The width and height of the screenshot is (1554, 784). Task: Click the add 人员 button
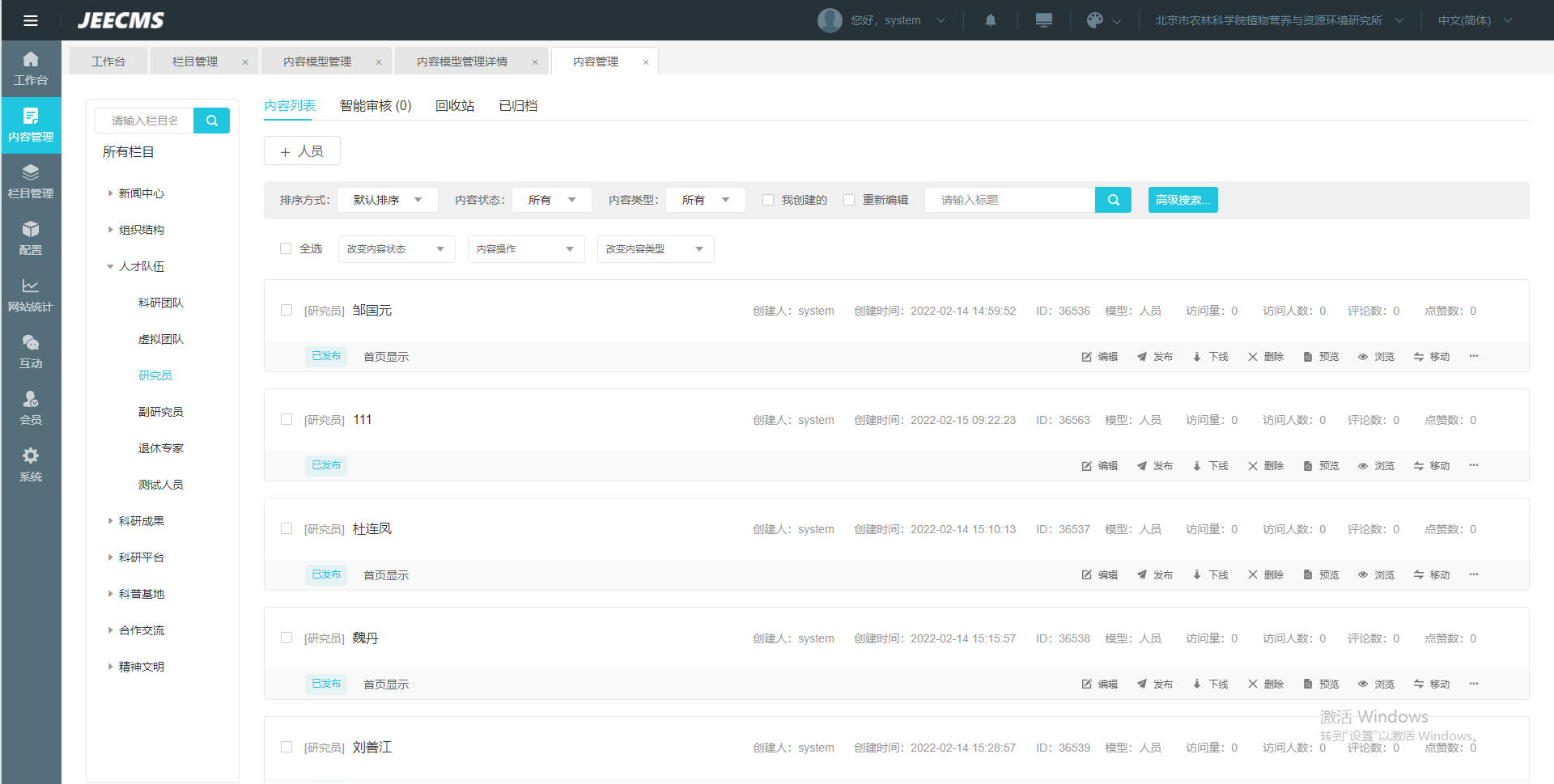tap(302, 151)
